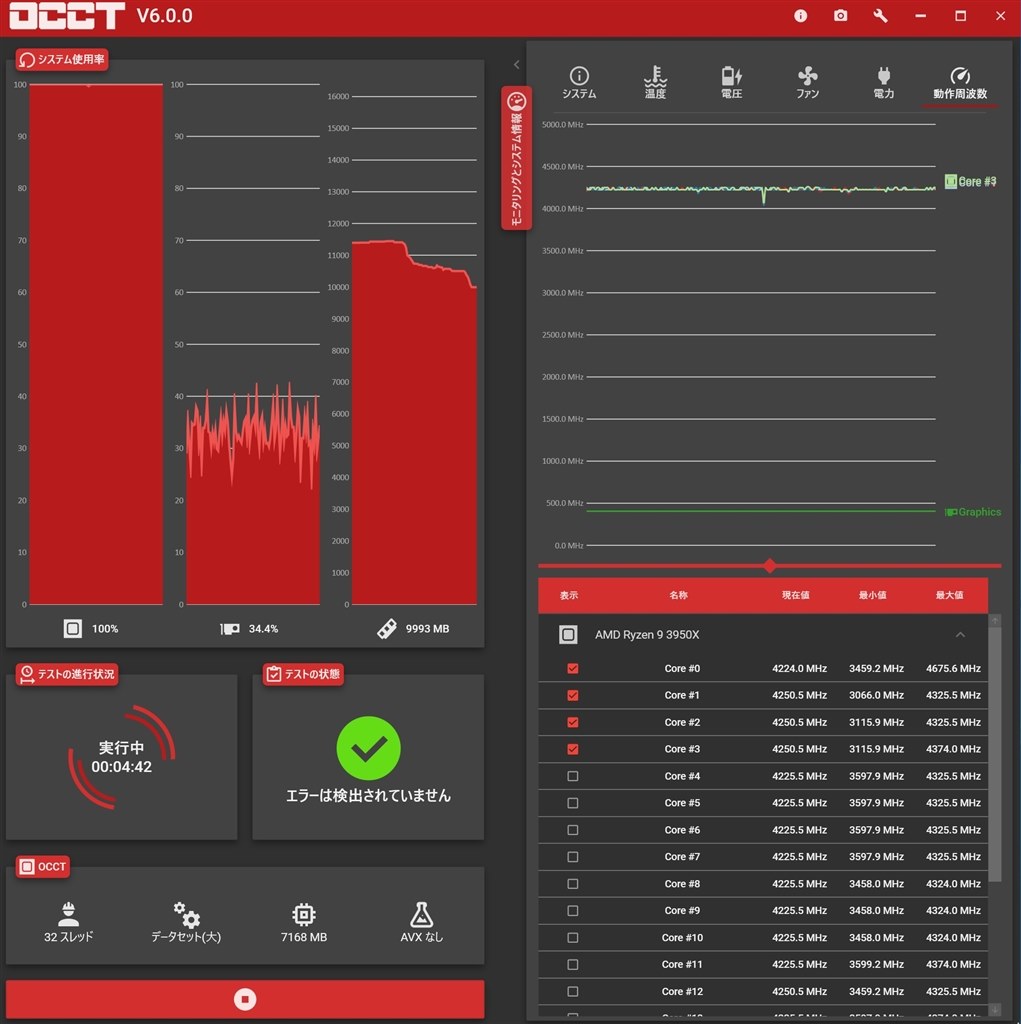Collapse the monitoring panel with the left chevron

coord(516,64)
